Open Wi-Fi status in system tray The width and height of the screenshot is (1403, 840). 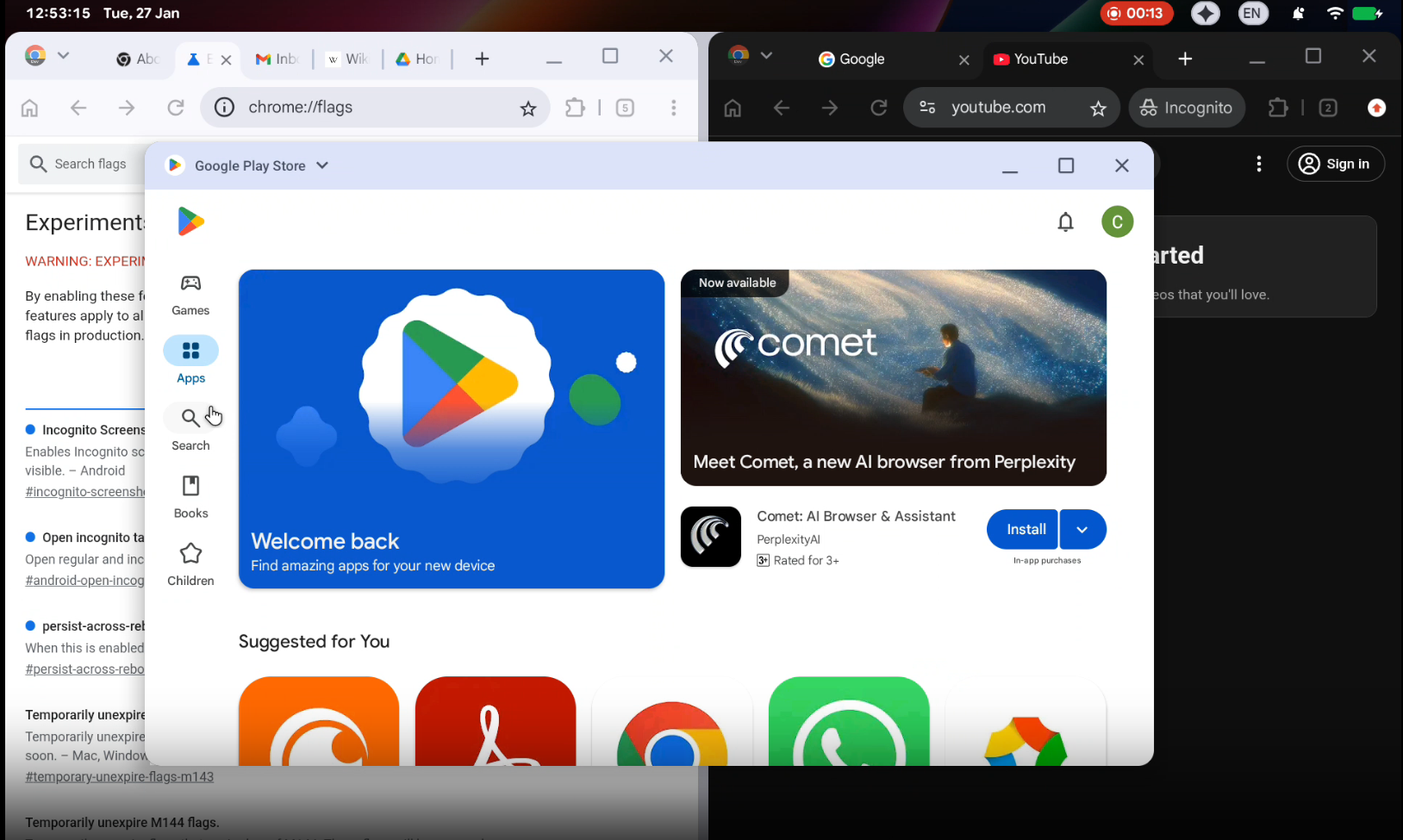(1335, 13)
